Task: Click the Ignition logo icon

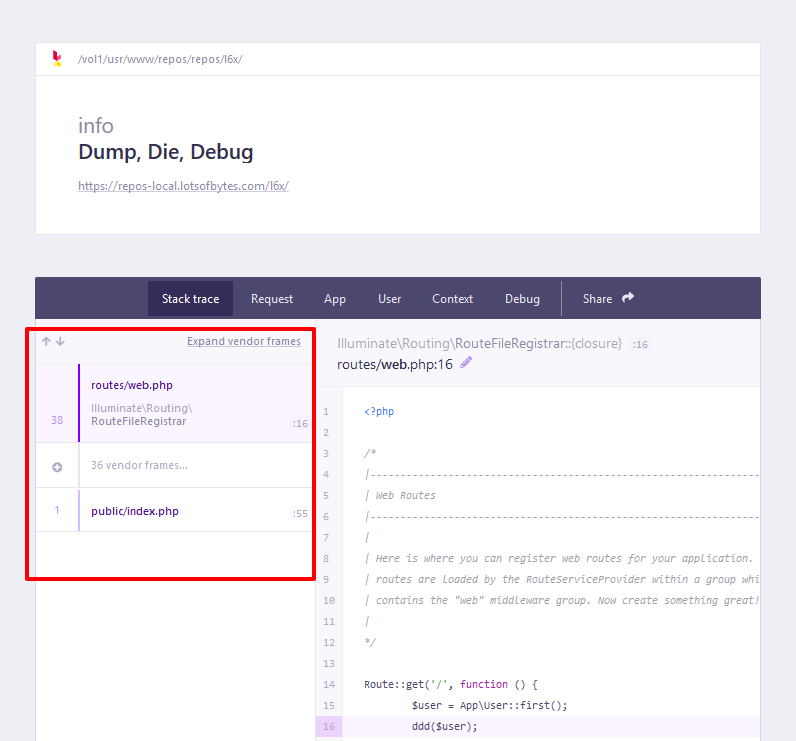Action: click(x=57, y=59)
